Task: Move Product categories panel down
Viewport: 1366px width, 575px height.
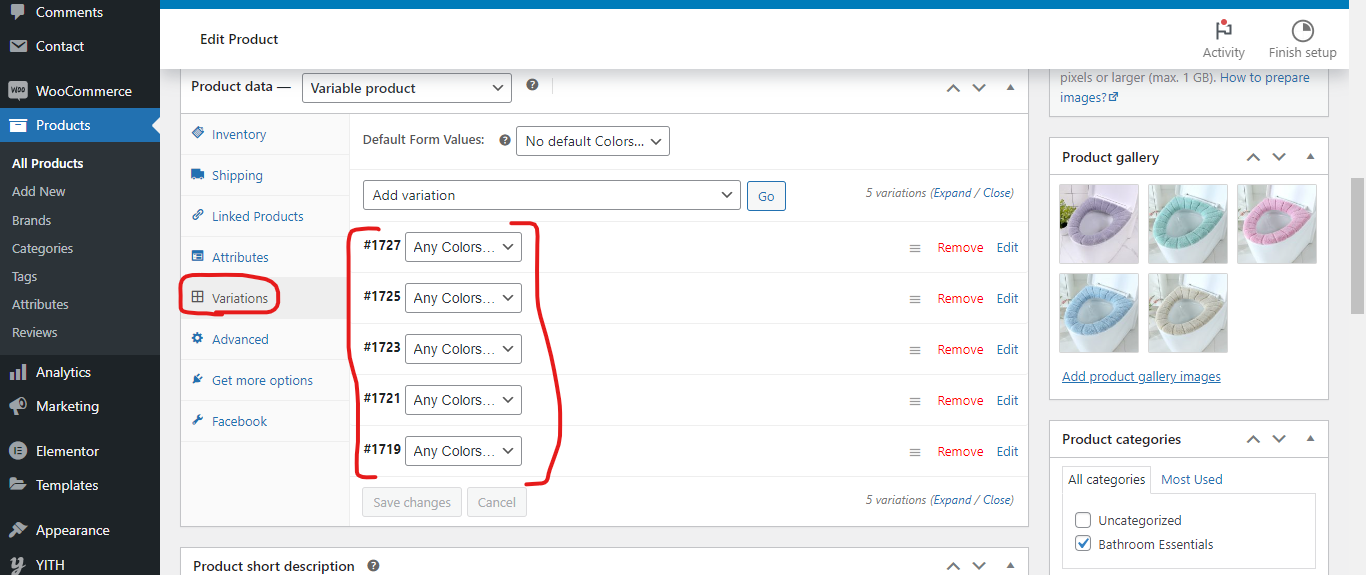Action: tap(1279, 439)
